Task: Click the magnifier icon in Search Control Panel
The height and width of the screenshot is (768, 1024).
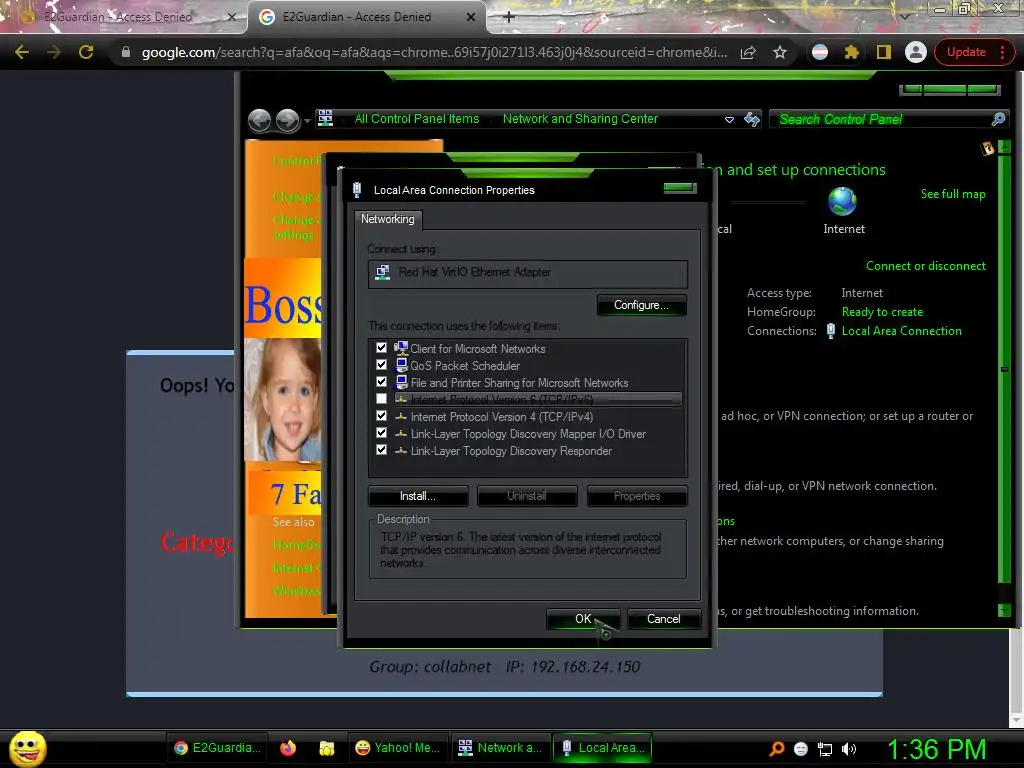Action: (x=998, y=119)
